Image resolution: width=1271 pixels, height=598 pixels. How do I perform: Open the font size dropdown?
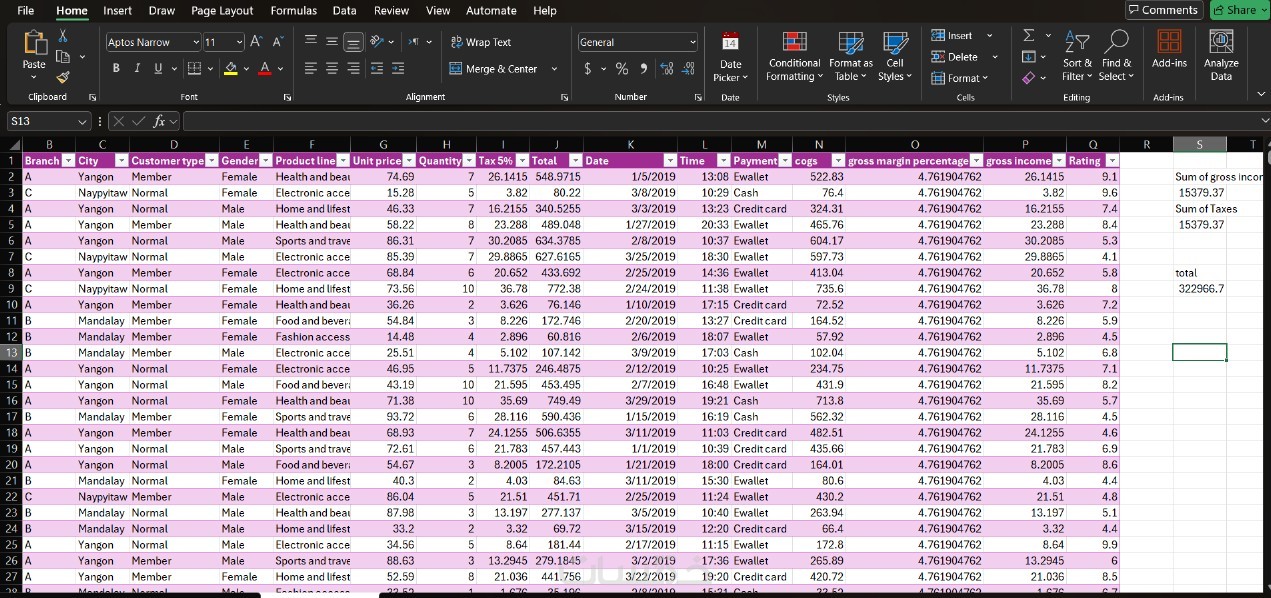(x=239, y=42)
